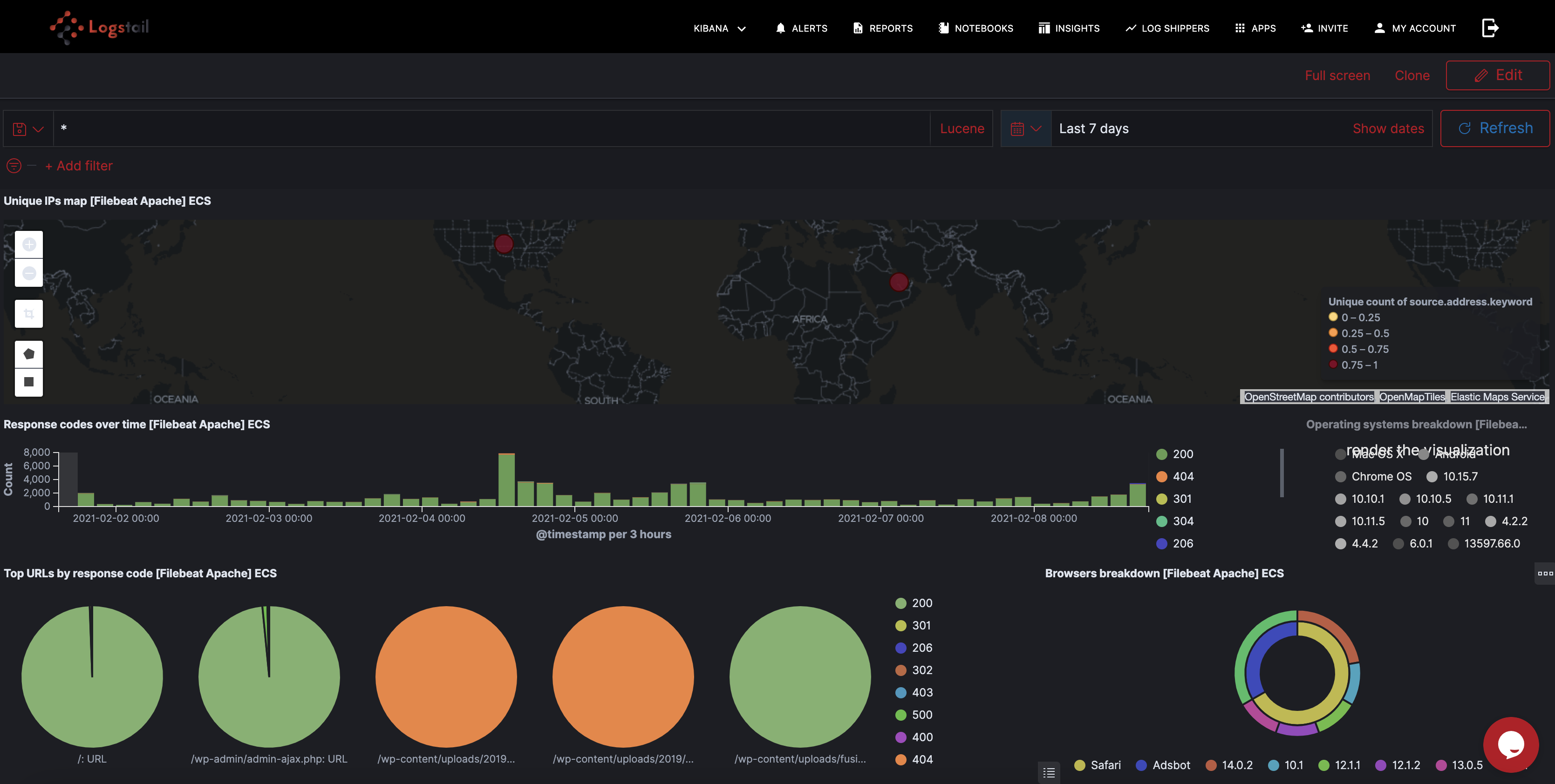
Task: Toggle the browsers chart legend list icon
Action: pyautogui.click(x=1049, y=772)
